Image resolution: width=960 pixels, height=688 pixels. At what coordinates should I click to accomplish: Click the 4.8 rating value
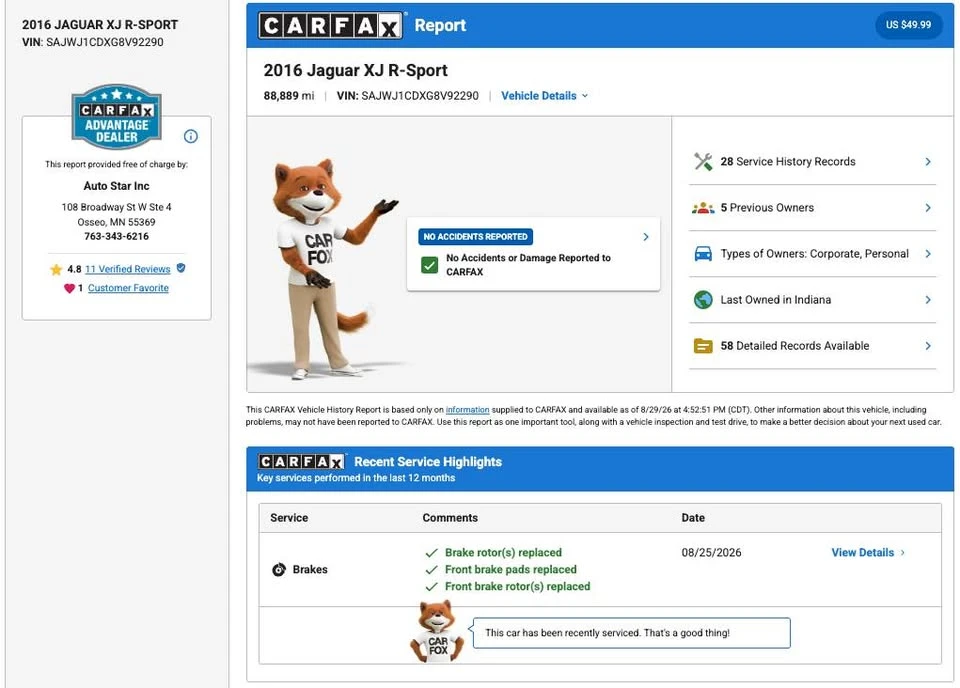(x=74, y=269)
